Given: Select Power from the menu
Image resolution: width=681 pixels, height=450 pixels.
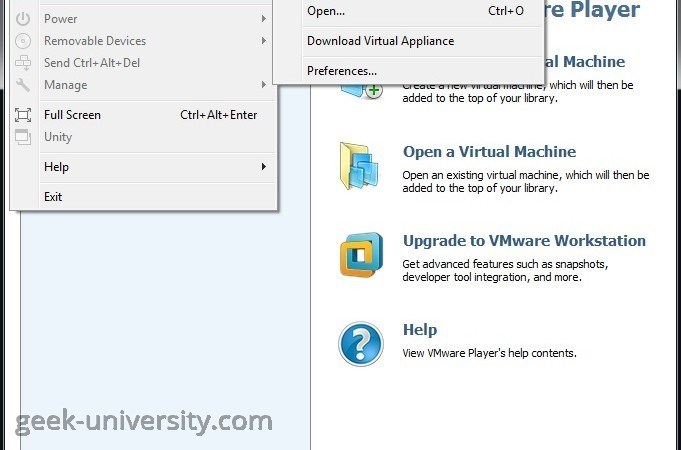Looking at the screenshot, I should [x=144, y=19].
